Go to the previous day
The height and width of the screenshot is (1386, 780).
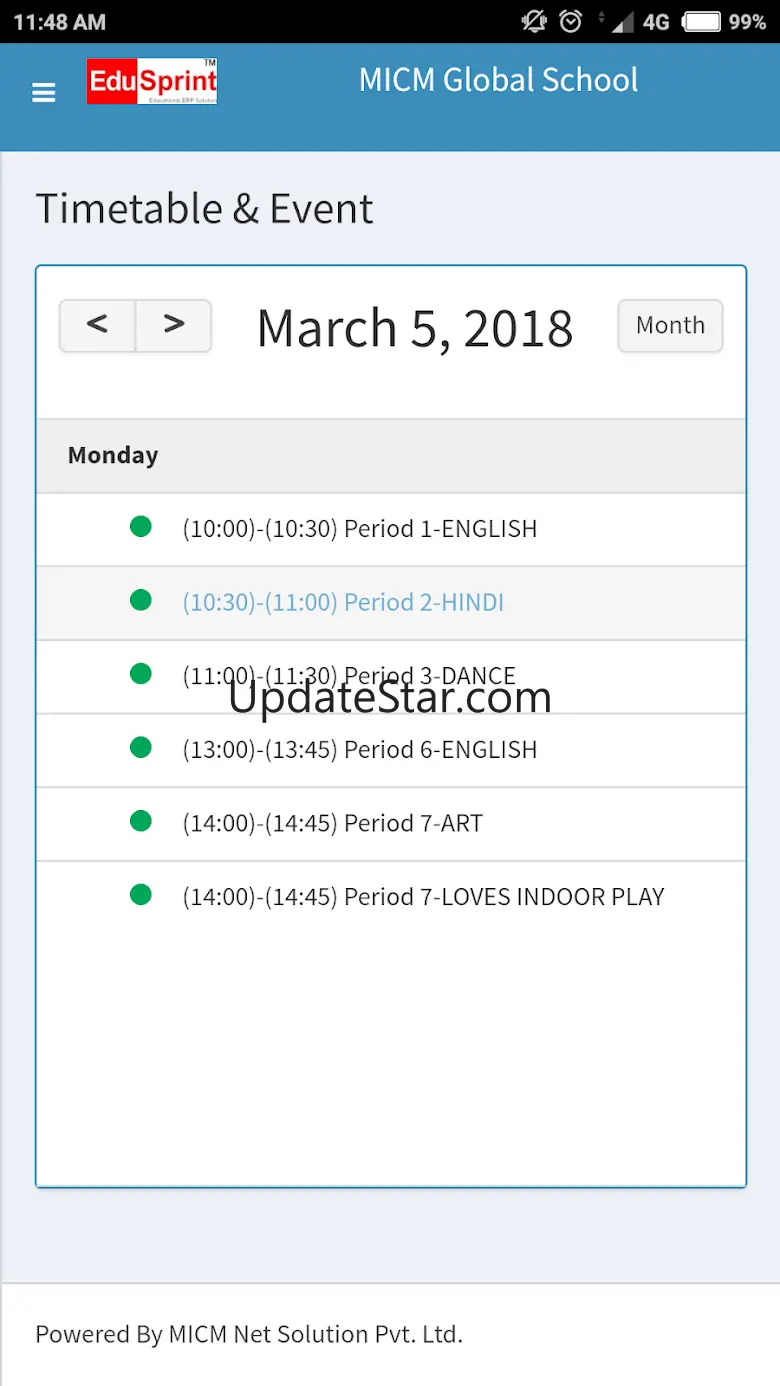tap(97, 325)
